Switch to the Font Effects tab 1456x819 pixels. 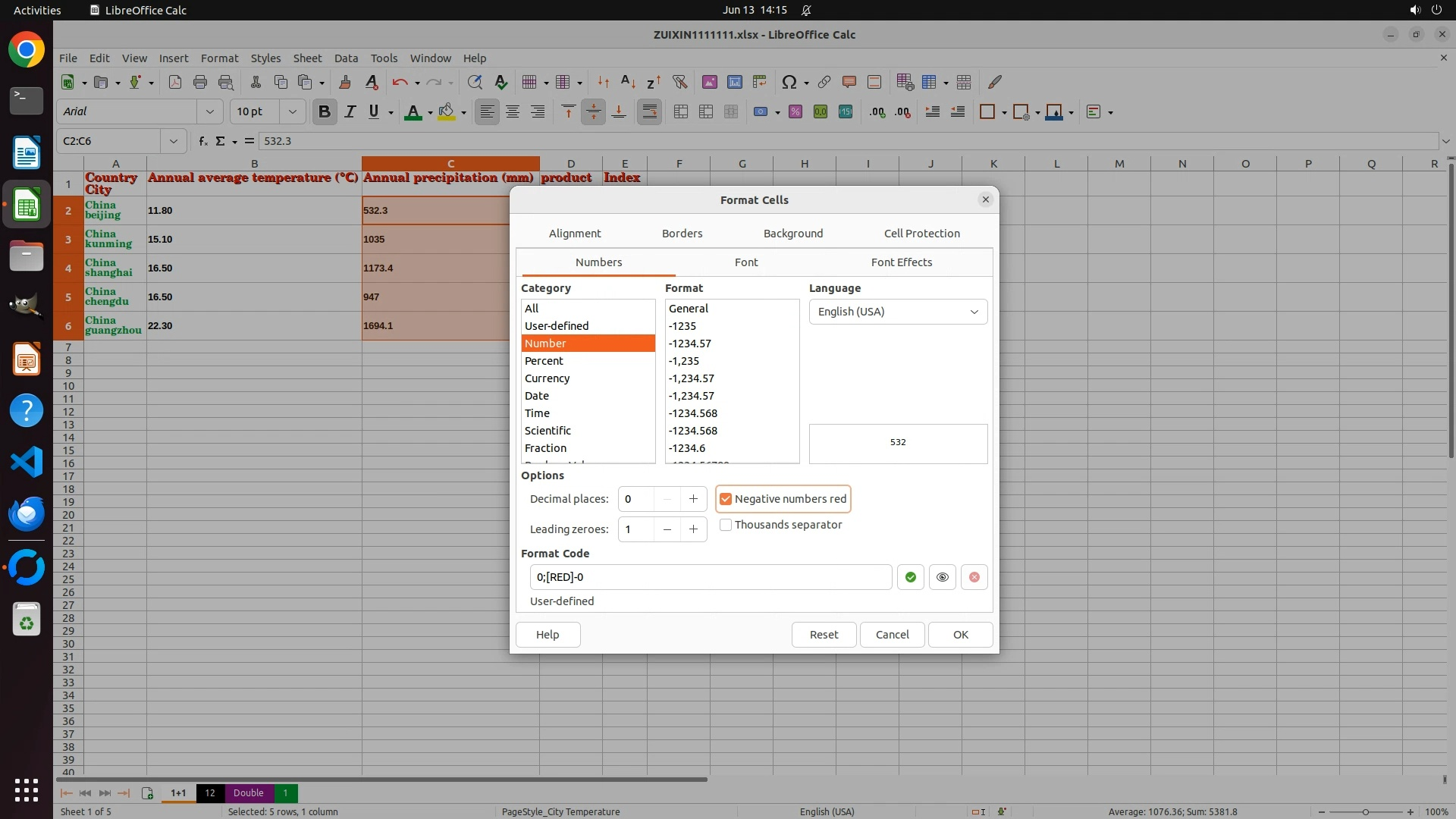point(901,262)
